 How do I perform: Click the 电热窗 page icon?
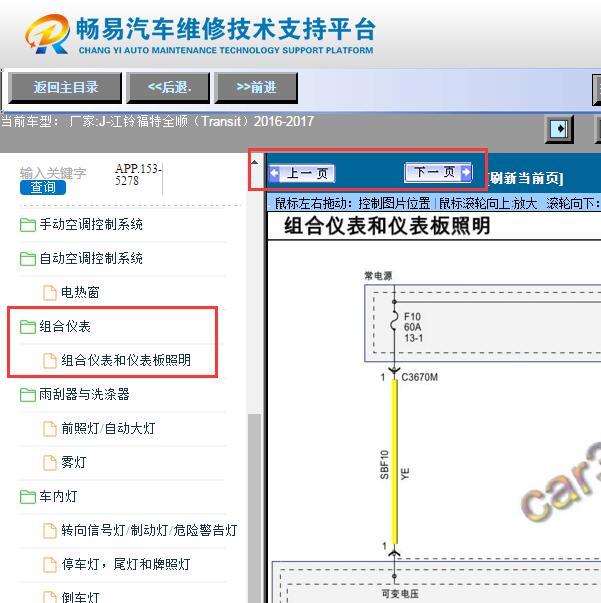[x=50, y=293]
